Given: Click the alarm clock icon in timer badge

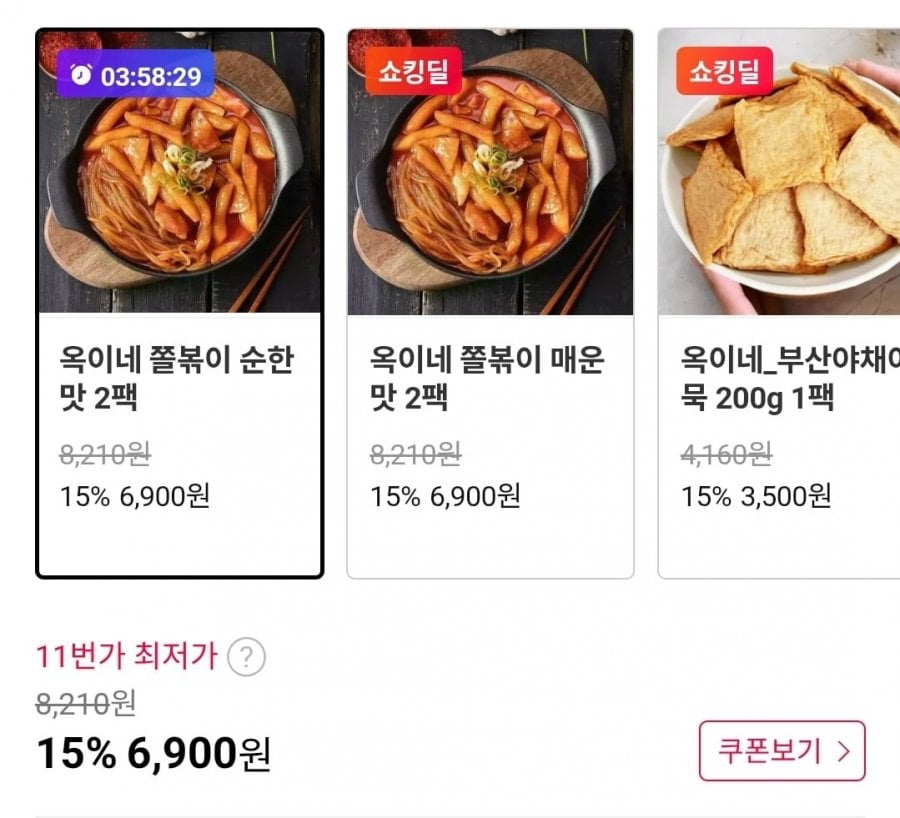Looking at the screenshot, I should 81,75.
